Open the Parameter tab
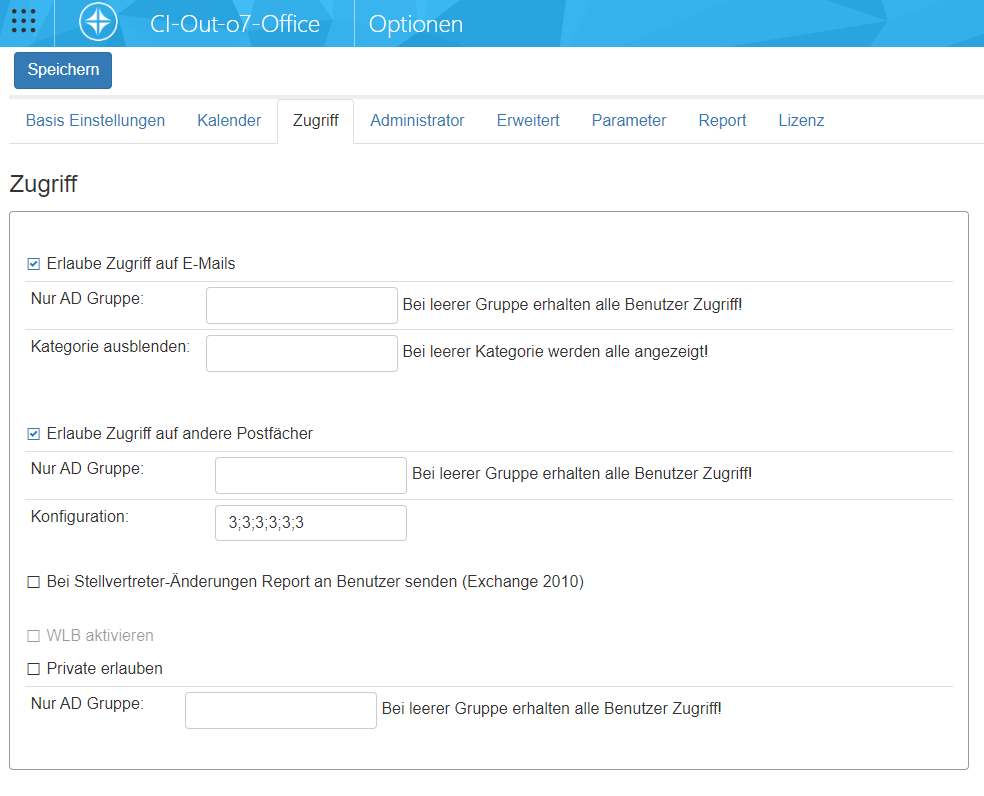 (628, 121)
